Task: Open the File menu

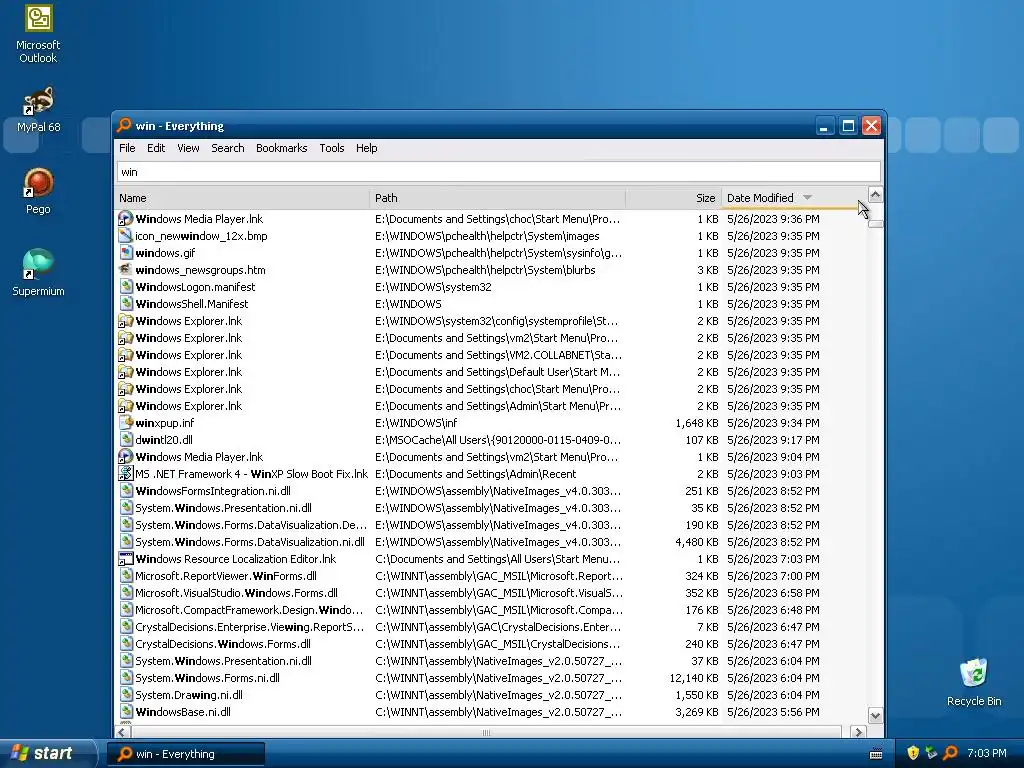Action: pyautogui.click(x=127, y=148)
